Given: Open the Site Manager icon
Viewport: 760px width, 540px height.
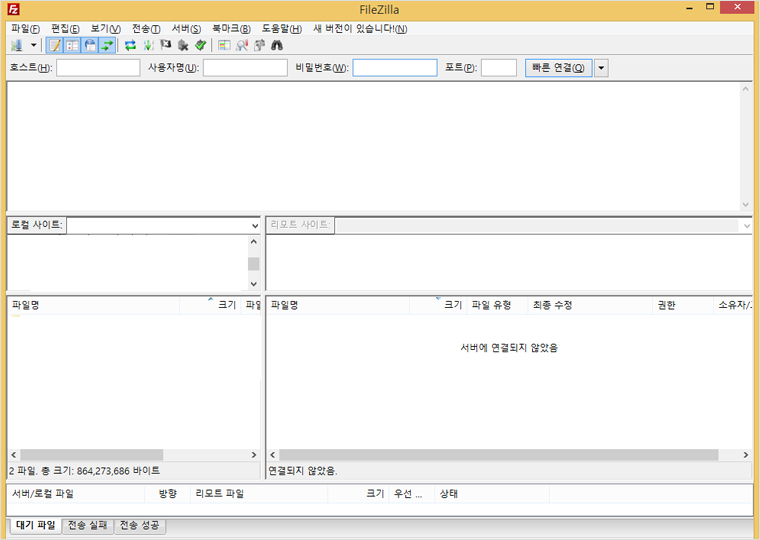Looking at the screenshot, I should click(x=17, y=45).
